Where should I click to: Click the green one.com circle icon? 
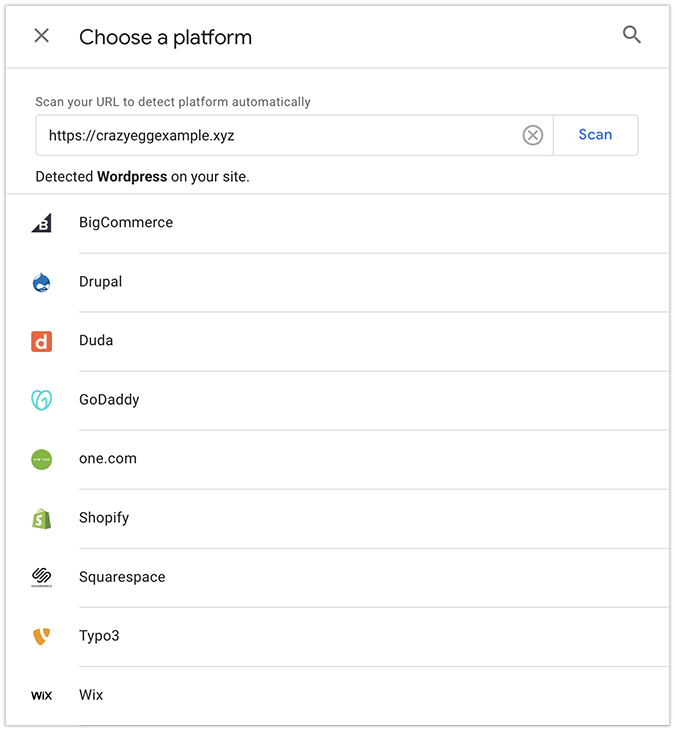(x=41, y=459)
